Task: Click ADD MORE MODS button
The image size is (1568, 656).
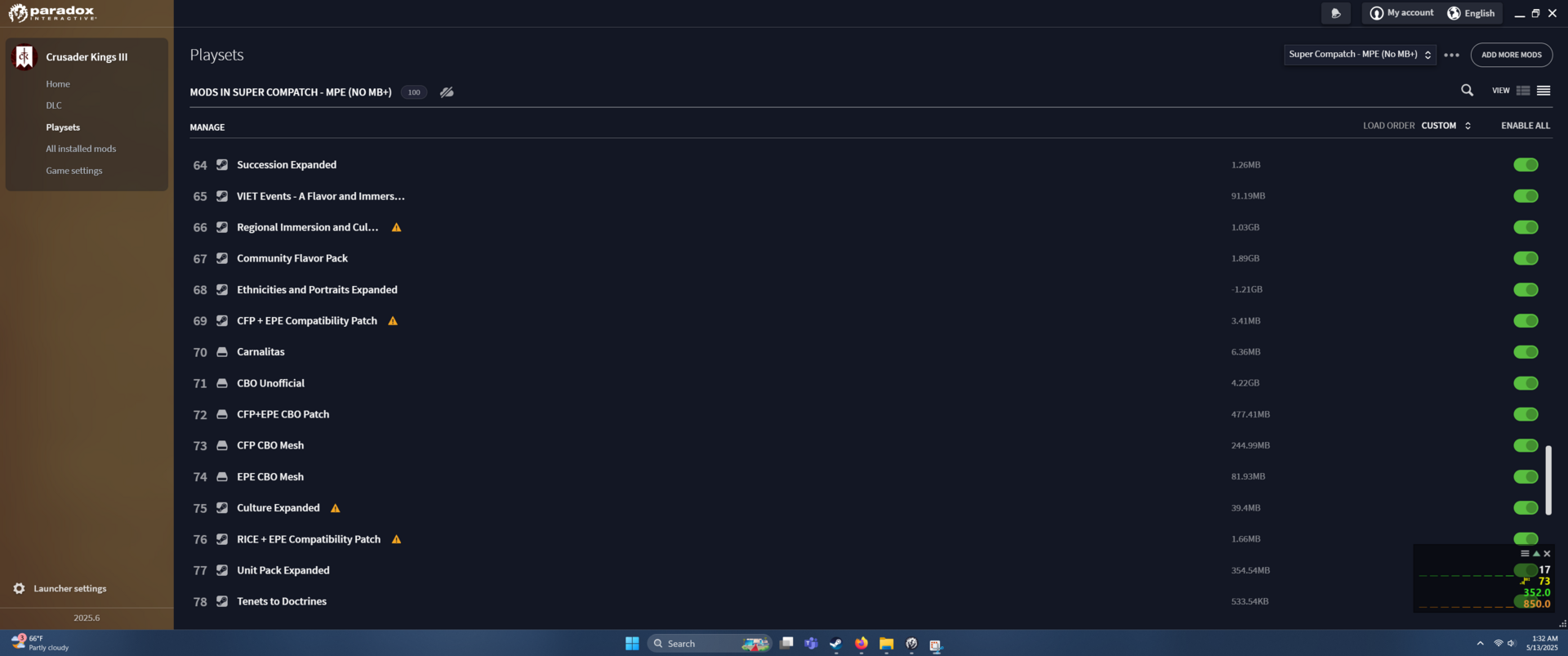Action: (1511, 55)
